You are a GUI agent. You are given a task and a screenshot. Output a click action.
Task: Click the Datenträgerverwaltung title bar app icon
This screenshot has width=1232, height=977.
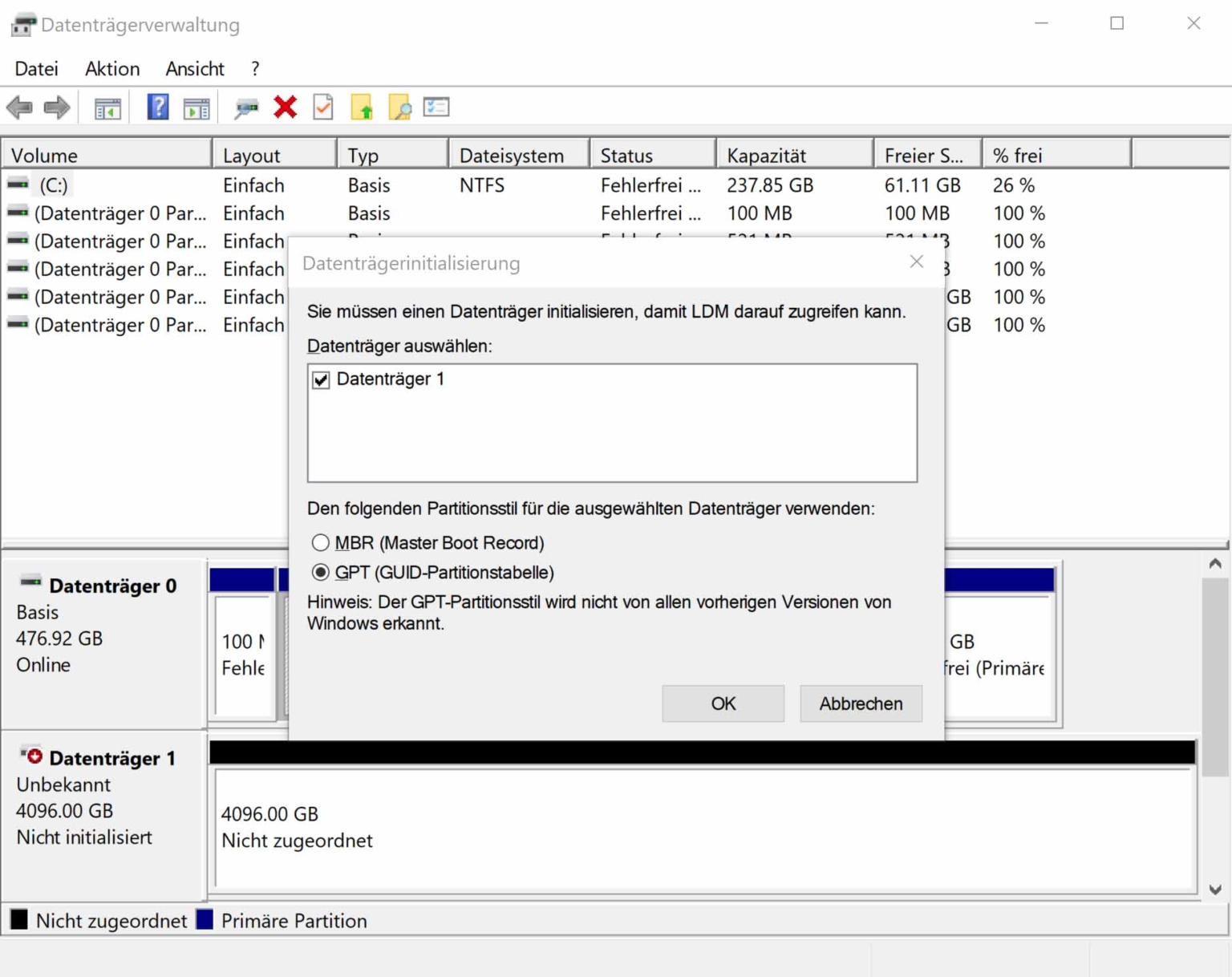tap(23, 25)
